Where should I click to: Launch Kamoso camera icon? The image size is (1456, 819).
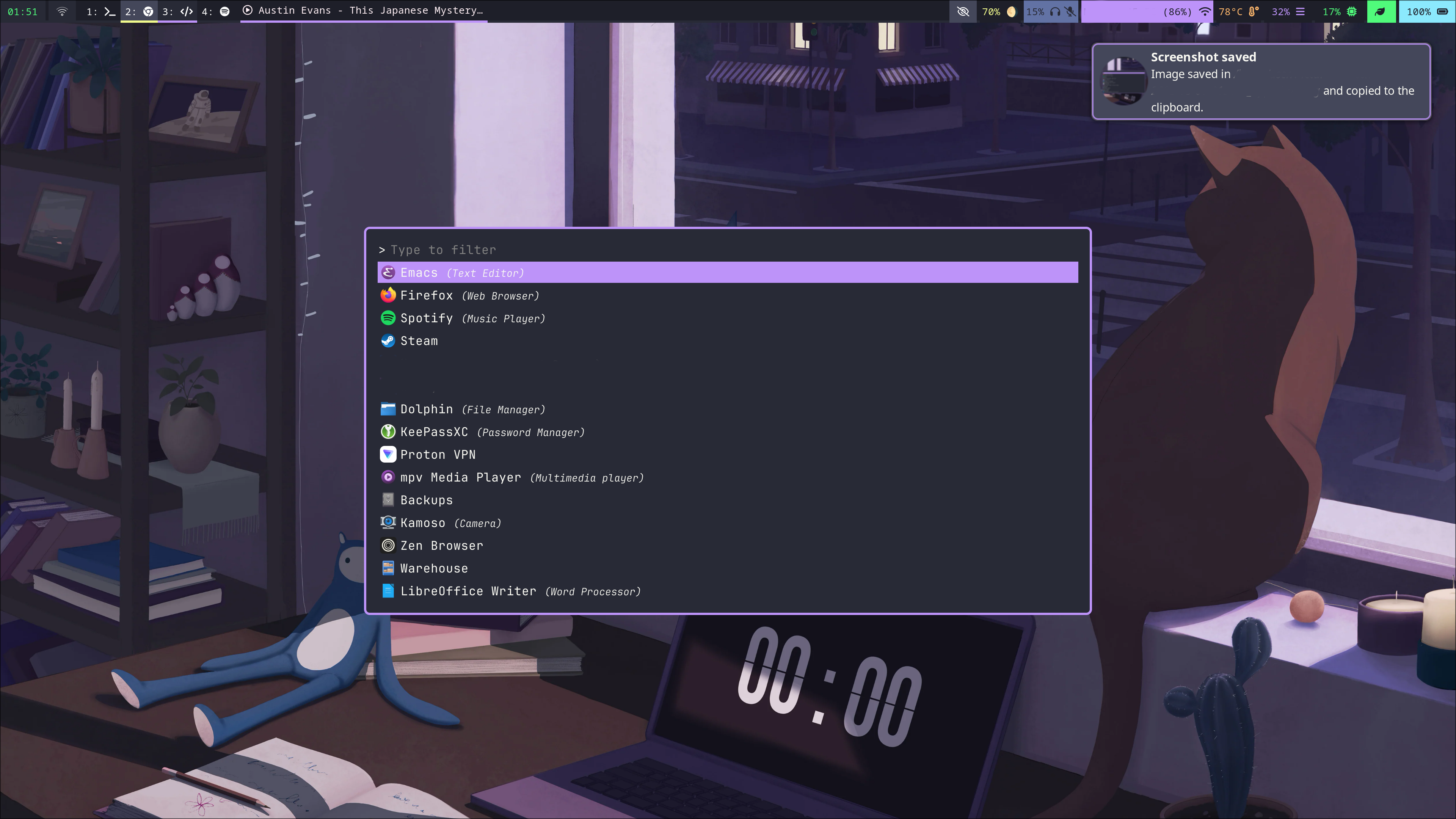click(x=388, y=522)
